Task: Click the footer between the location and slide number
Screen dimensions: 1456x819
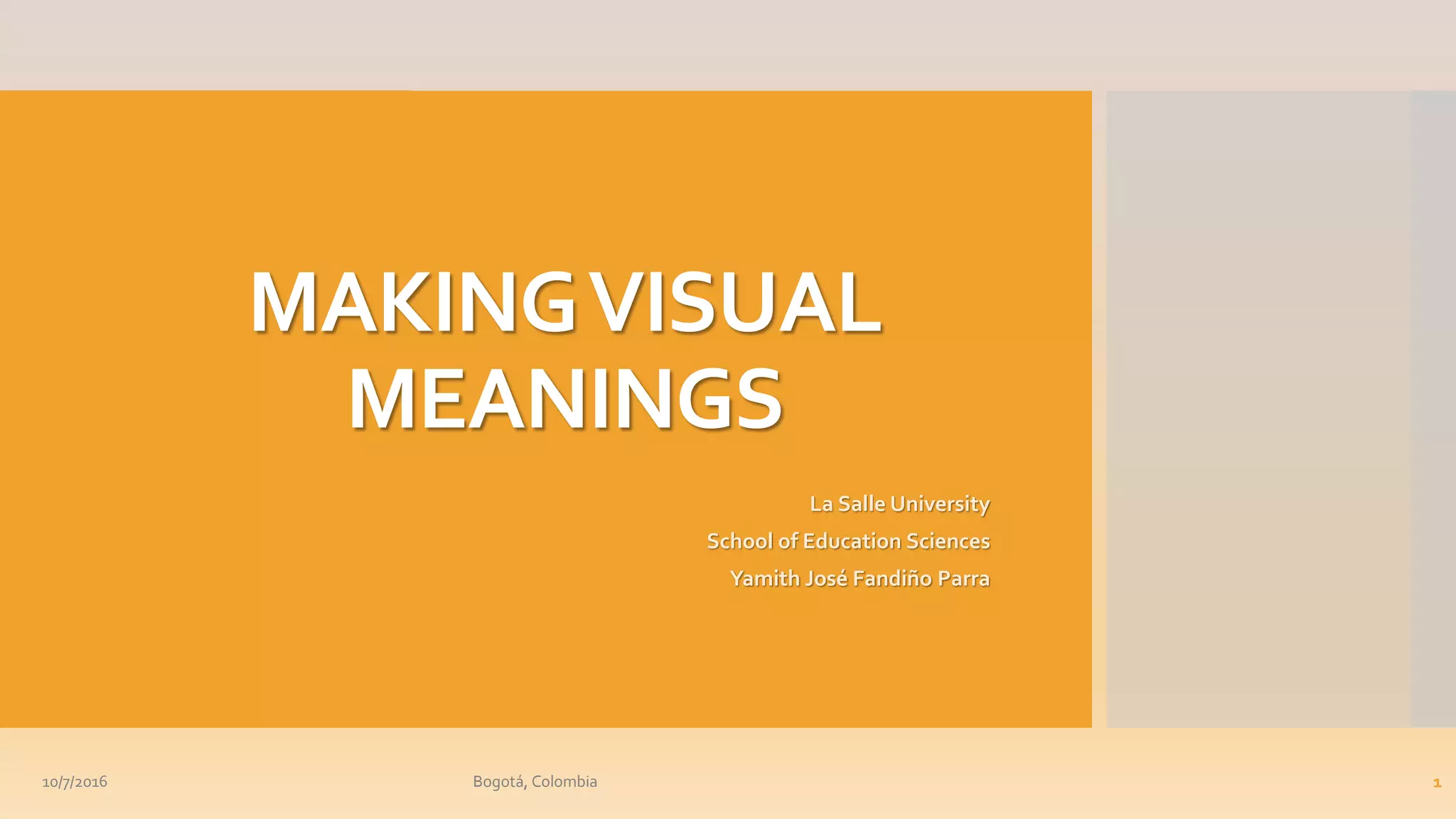Action: (x=995, y=782)
